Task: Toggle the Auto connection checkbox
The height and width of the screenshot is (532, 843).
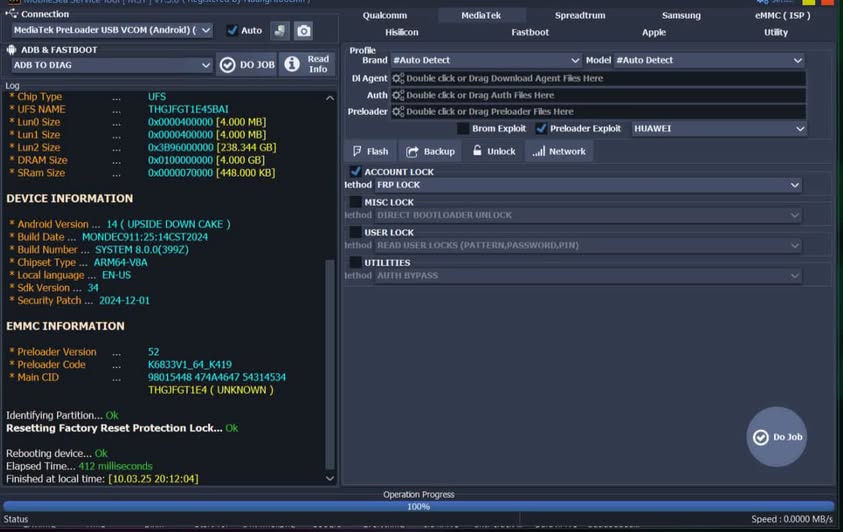Action: pos(232,31)
